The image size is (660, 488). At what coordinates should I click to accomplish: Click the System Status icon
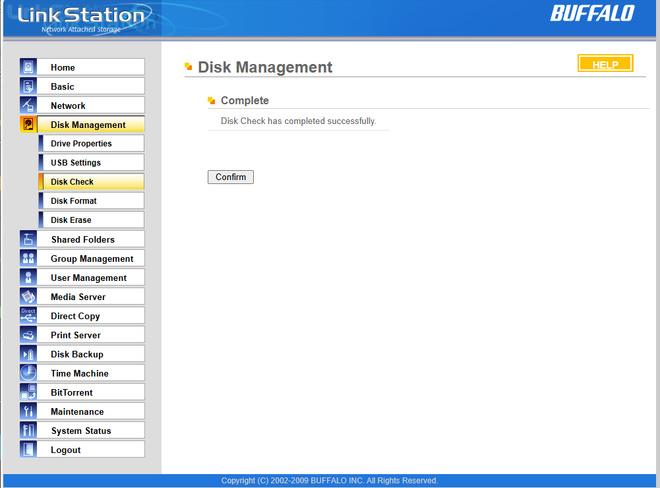click(x=28, y=430)
